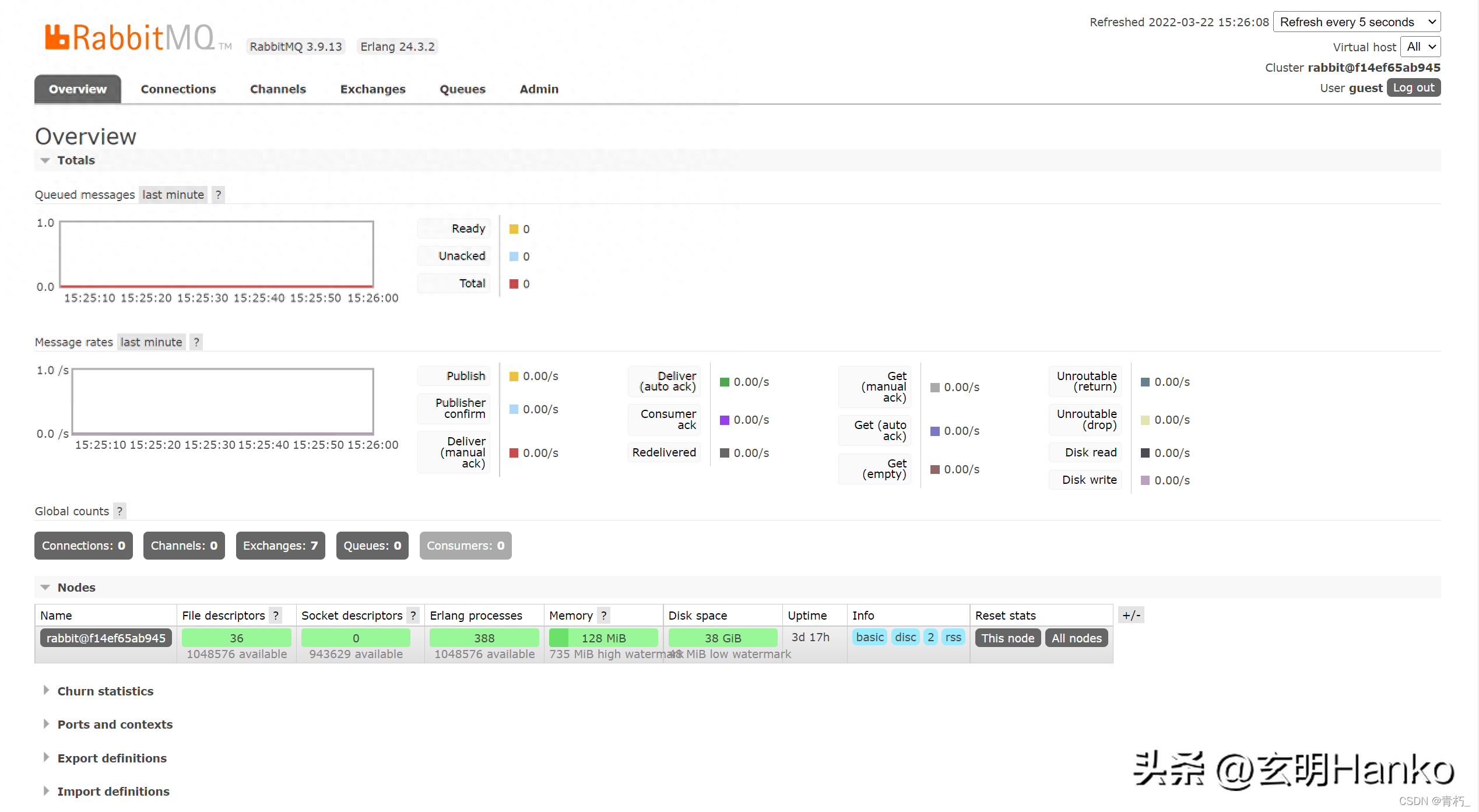The width and height of the screenshot is (1479, 812).
Task: Open help for File descriptors column
Action: tap(276, 616)
